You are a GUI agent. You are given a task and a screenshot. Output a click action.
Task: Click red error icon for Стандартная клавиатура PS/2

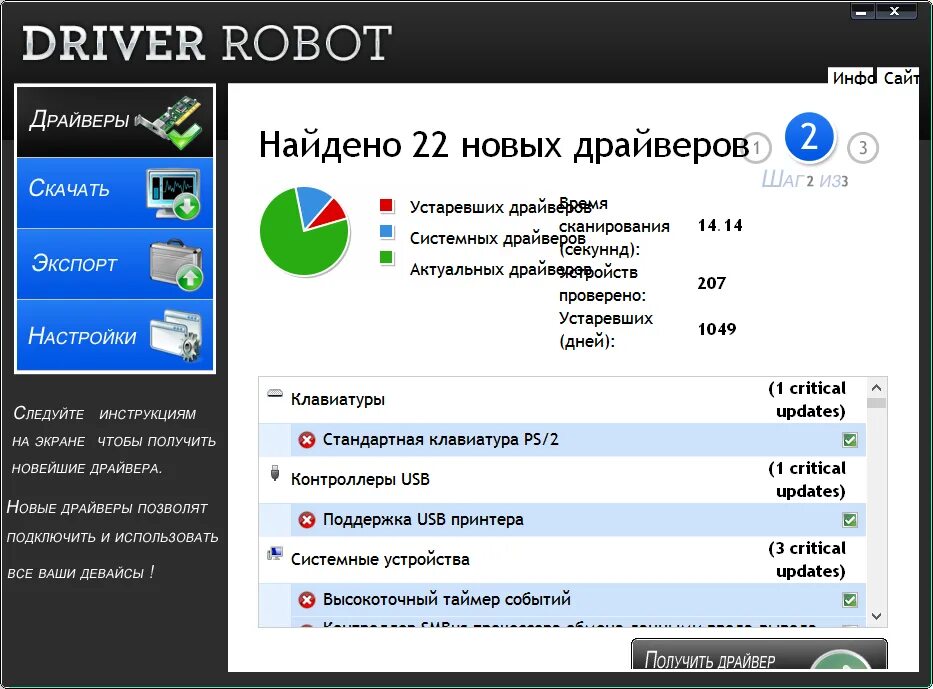click(x=307, y=440)
